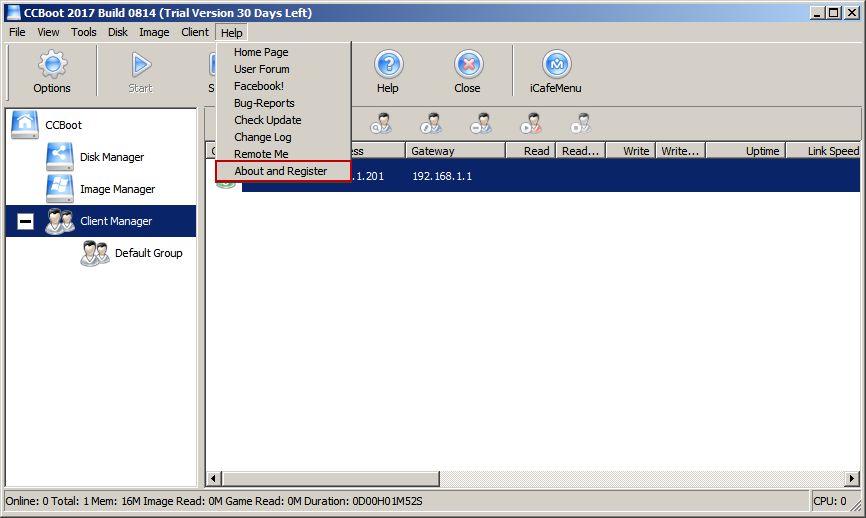Click the Default Group users icon

coord(94,253)
